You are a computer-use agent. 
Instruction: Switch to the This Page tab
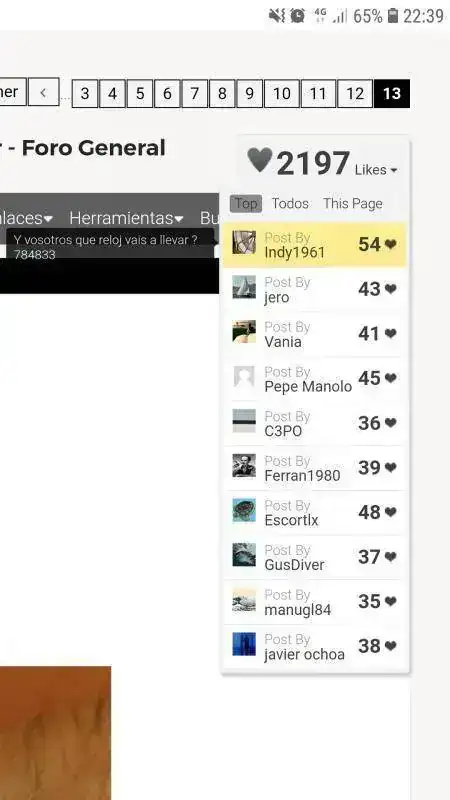[353, 204]
